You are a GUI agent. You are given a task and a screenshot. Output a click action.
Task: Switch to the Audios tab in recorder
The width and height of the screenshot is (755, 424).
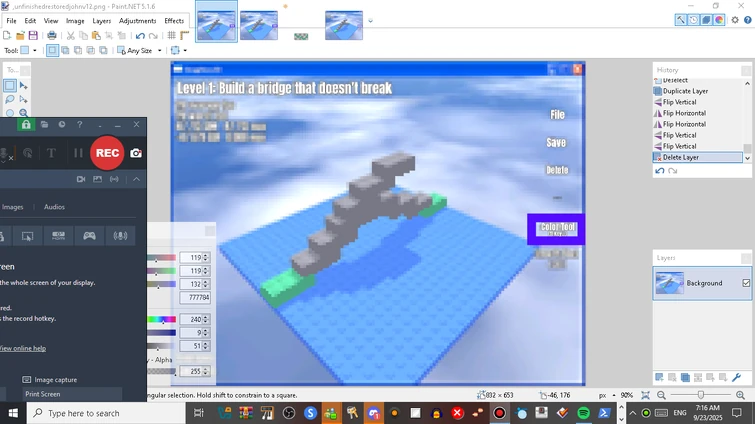point(54,207)
